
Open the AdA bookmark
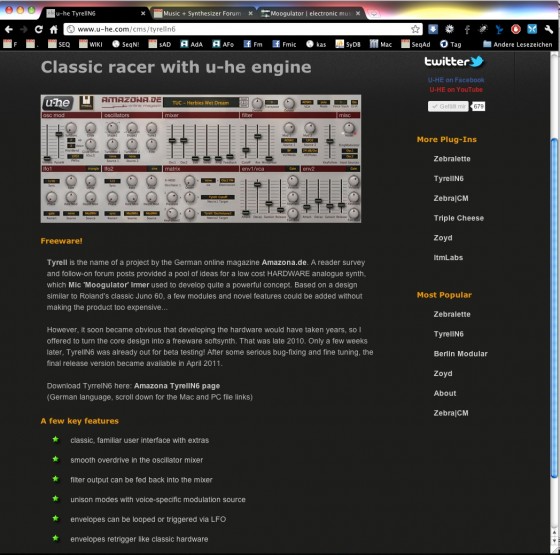tap(191, 44)
